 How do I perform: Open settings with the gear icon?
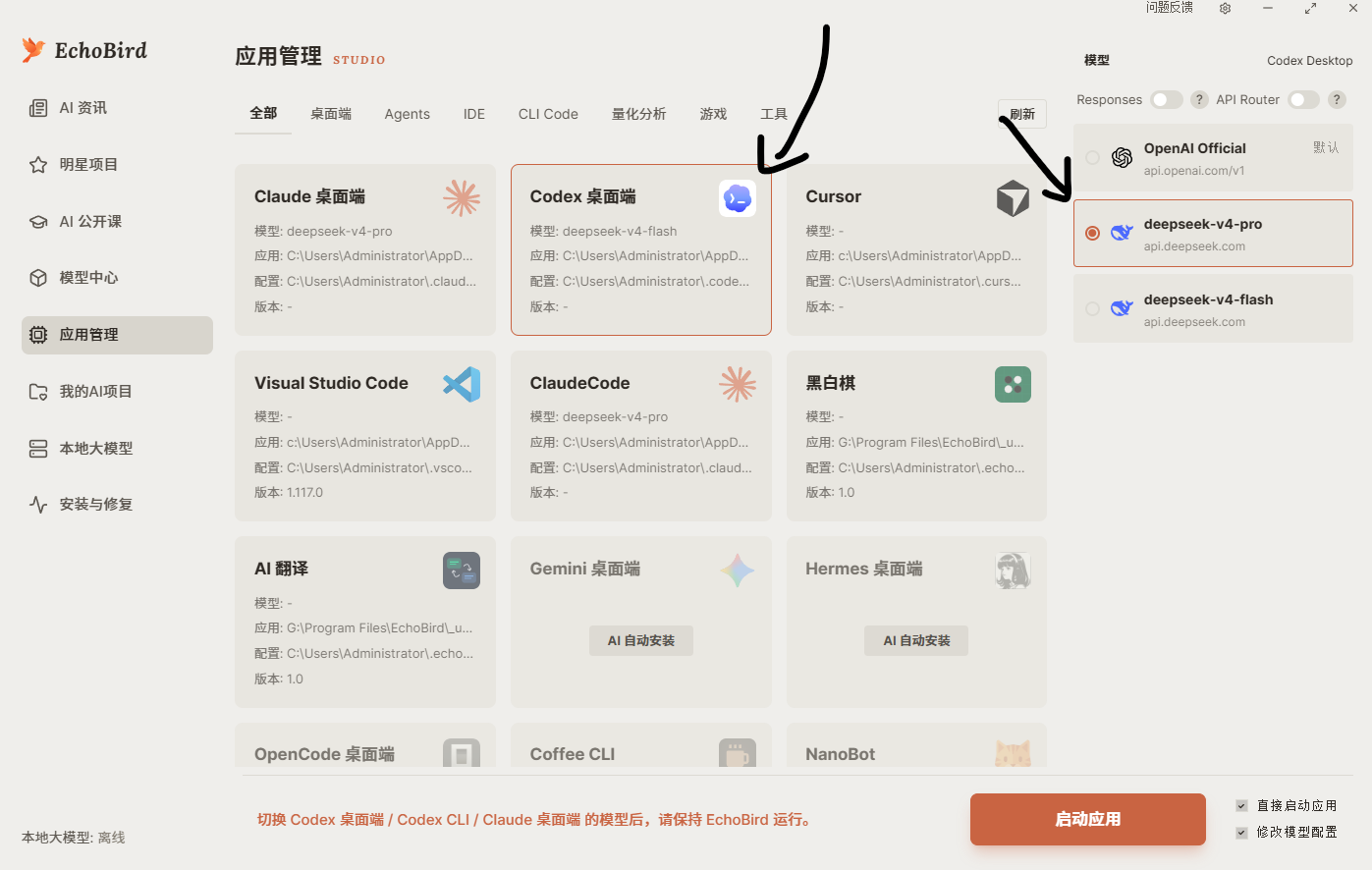pos(1225,8)
